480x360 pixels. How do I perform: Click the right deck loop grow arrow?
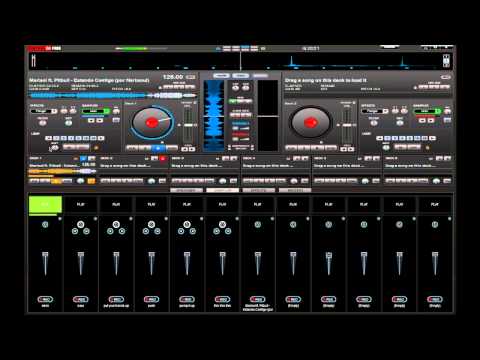point(432,138)
